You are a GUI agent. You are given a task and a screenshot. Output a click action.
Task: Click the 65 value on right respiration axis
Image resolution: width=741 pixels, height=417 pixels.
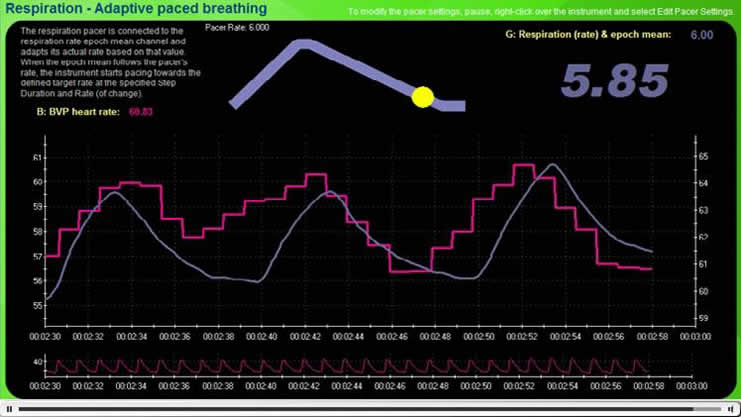tap(703, 157)
